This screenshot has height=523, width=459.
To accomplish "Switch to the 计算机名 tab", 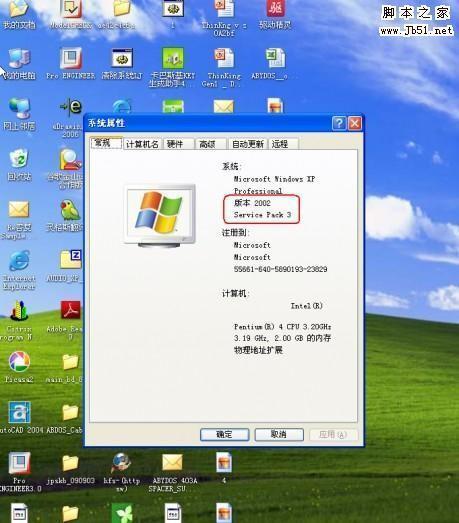I will [x=143, y=144].
